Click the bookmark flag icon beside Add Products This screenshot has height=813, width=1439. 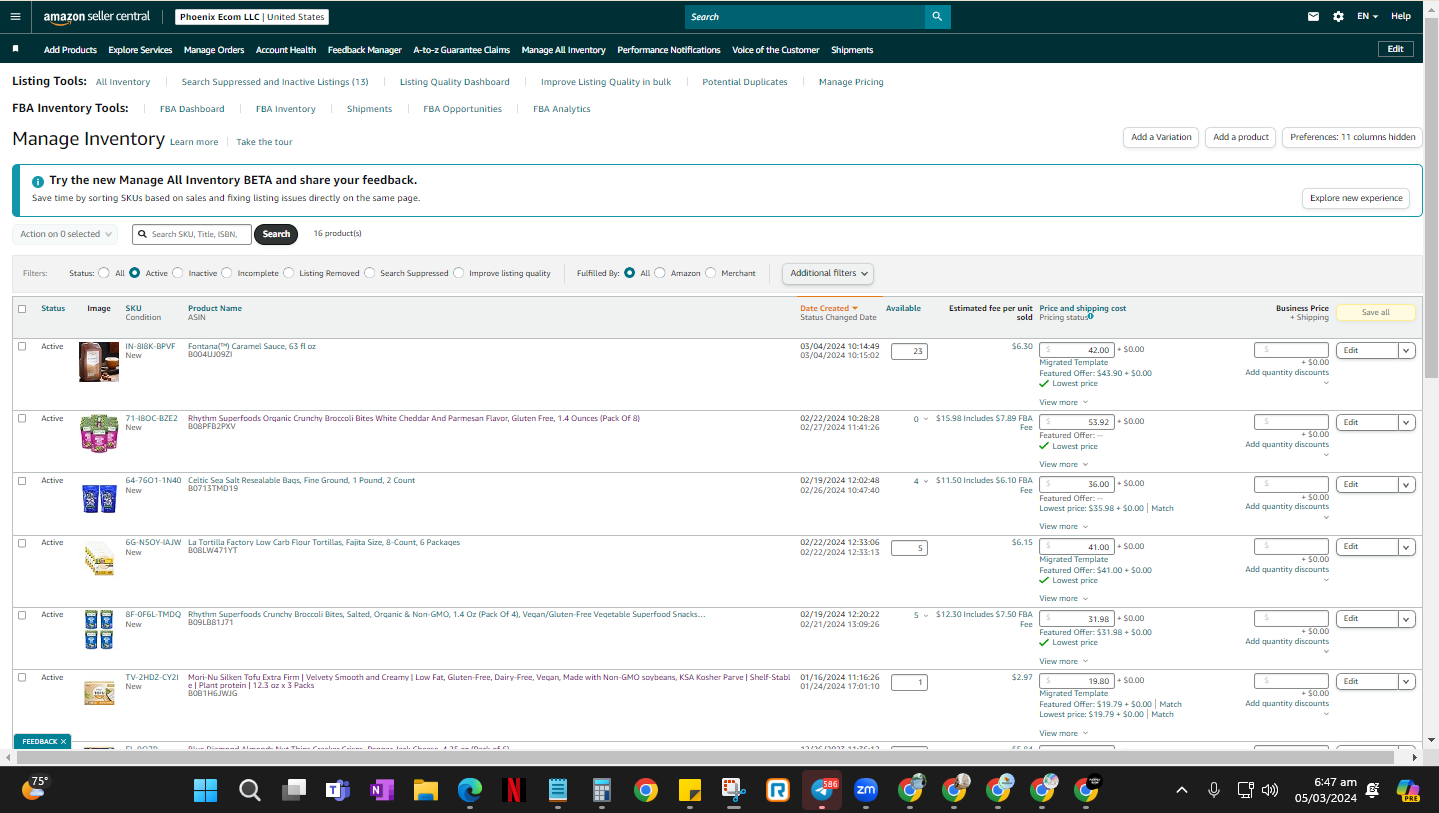click(16, 49)
